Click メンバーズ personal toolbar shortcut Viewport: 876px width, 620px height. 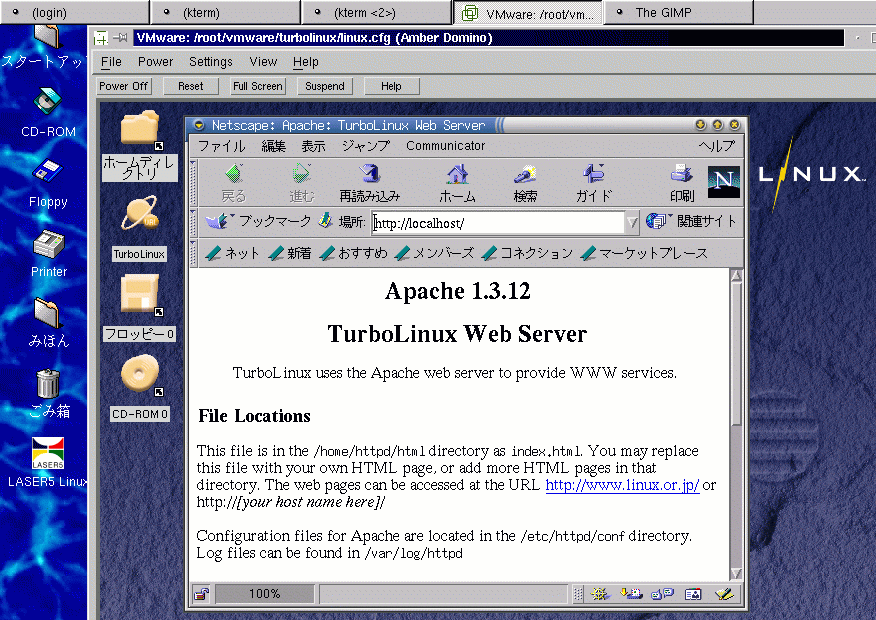pos(434,253)
